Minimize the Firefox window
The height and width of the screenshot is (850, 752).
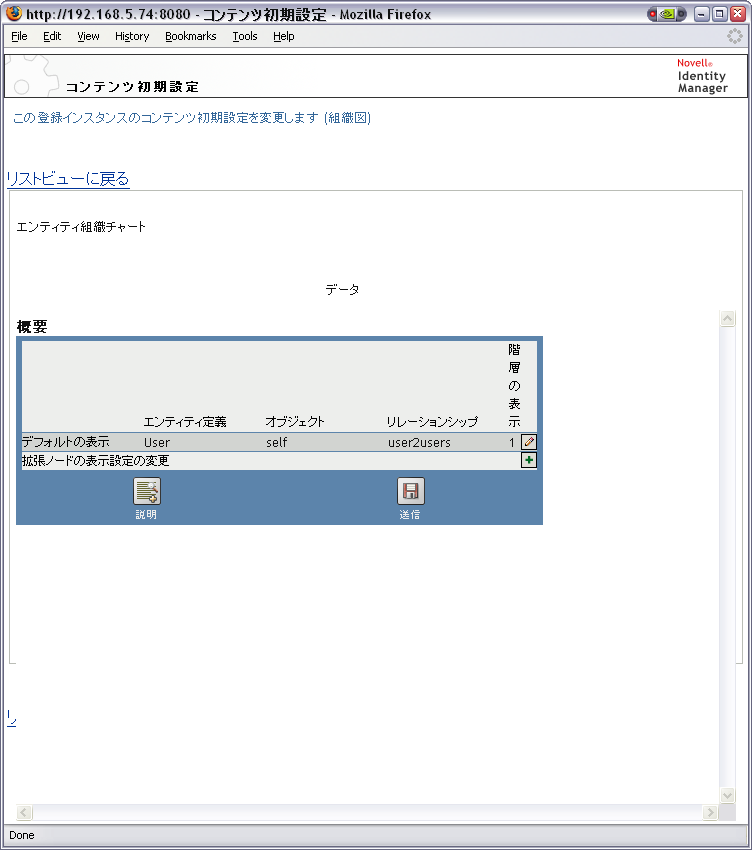point(702,14)
